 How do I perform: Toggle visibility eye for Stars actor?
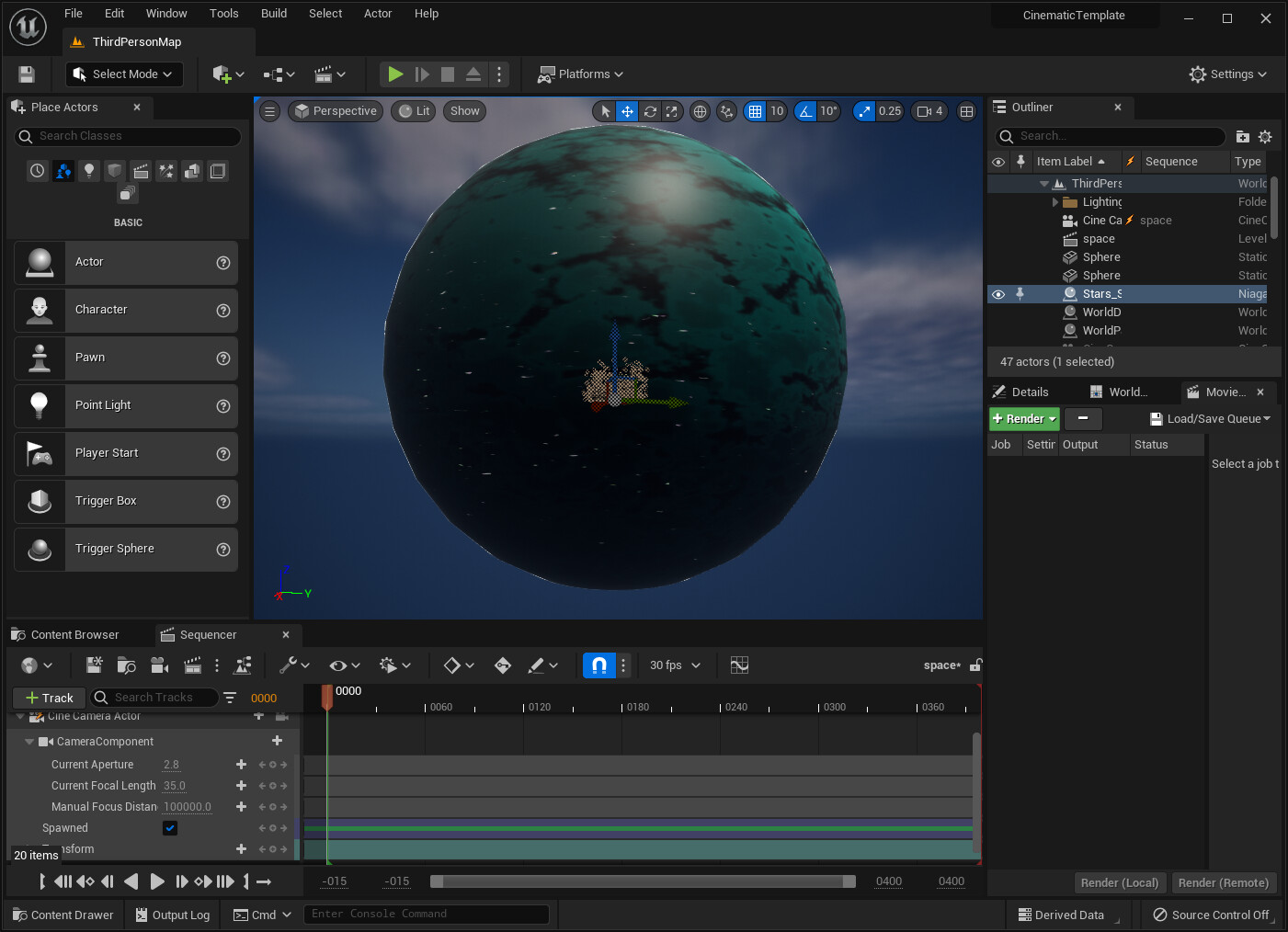(x=998, y=294)
